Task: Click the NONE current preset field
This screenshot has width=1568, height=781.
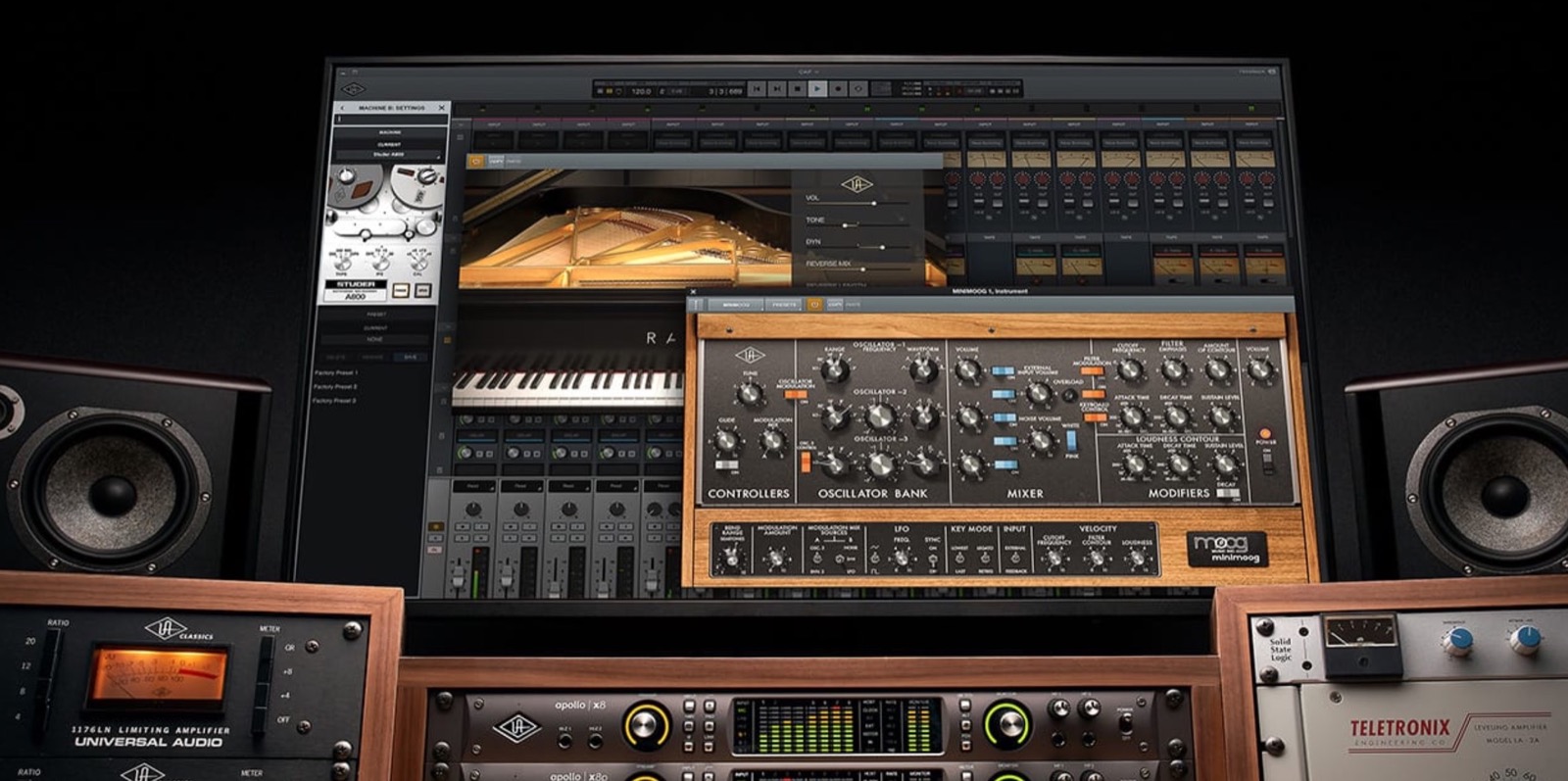Action: click(x=375, y=339)
